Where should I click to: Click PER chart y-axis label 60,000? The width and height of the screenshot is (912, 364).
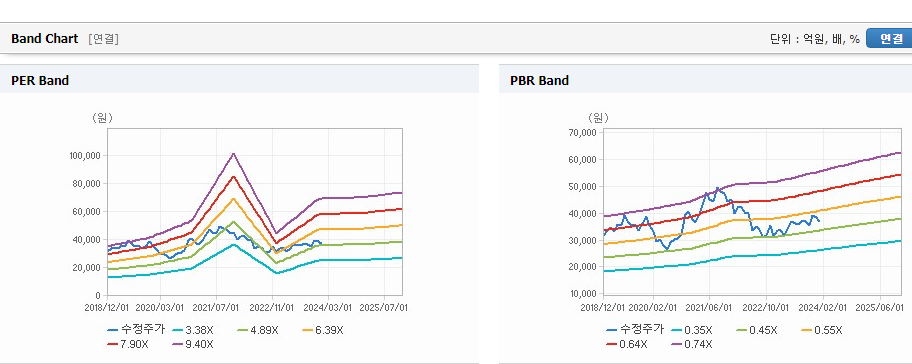[88, 212]
